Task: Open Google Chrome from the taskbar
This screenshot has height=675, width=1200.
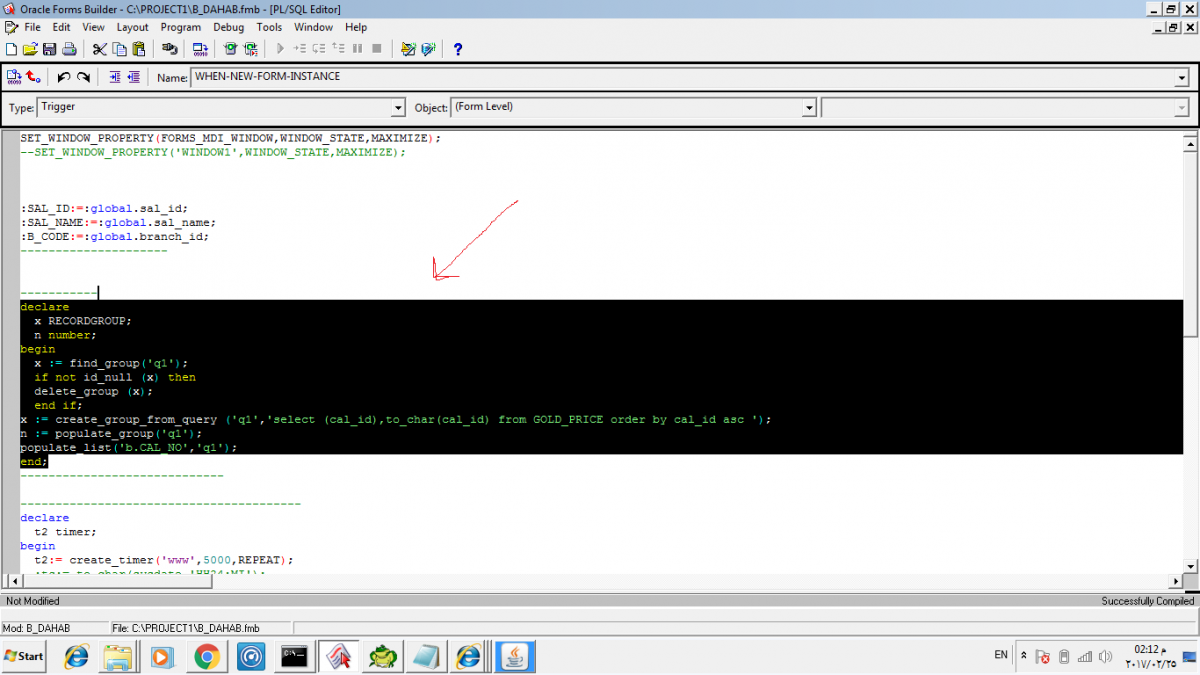Action: pos(207,656)
